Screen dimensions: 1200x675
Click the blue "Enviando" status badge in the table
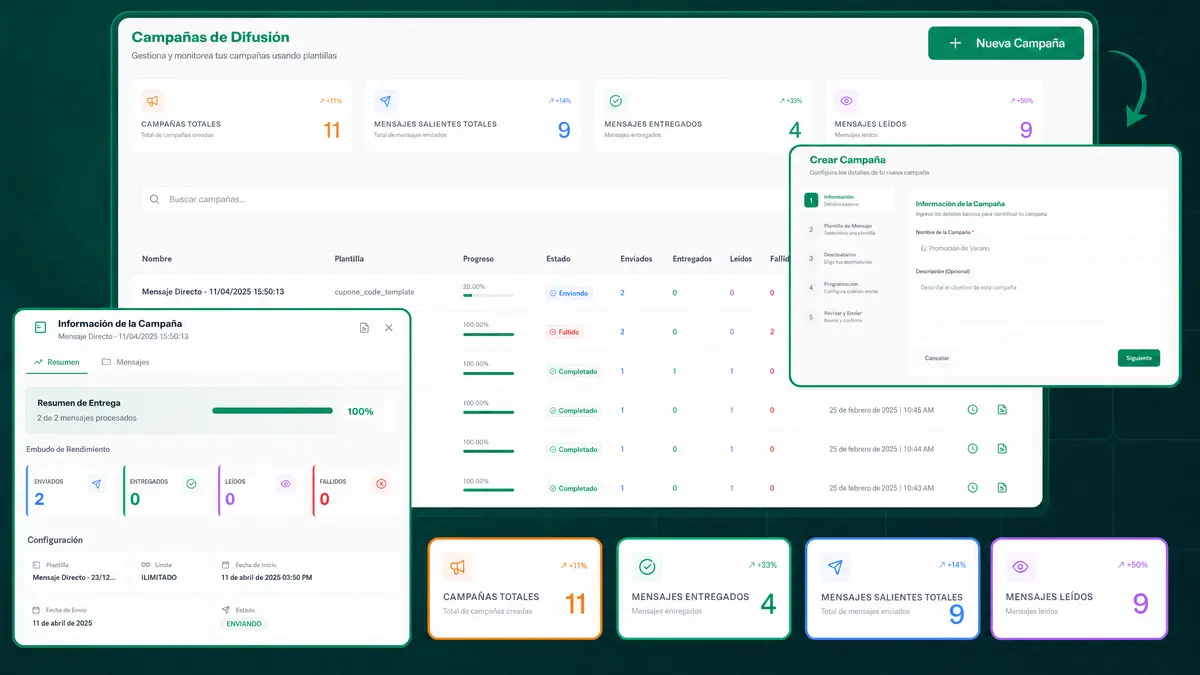tap(569, 293)
